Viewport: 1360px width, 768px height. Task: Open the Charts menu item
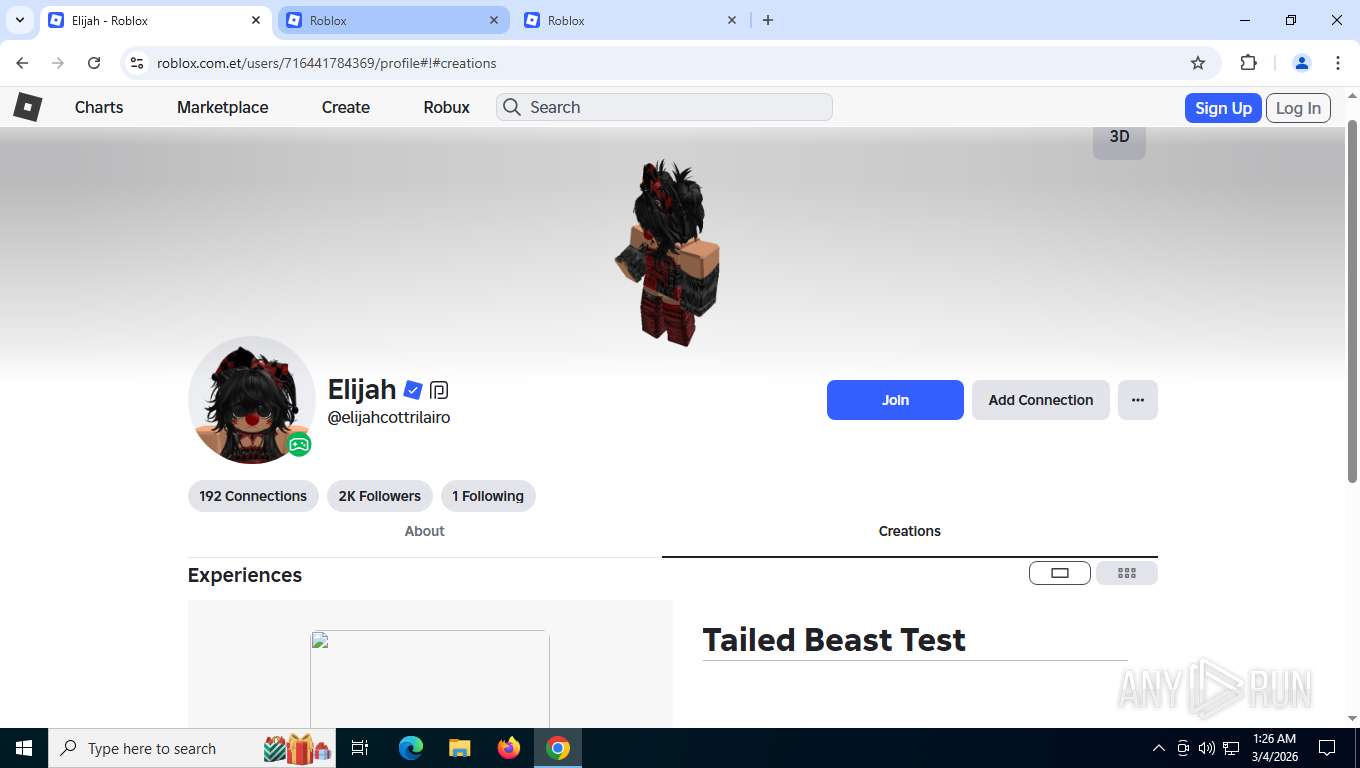click(99, 107)
